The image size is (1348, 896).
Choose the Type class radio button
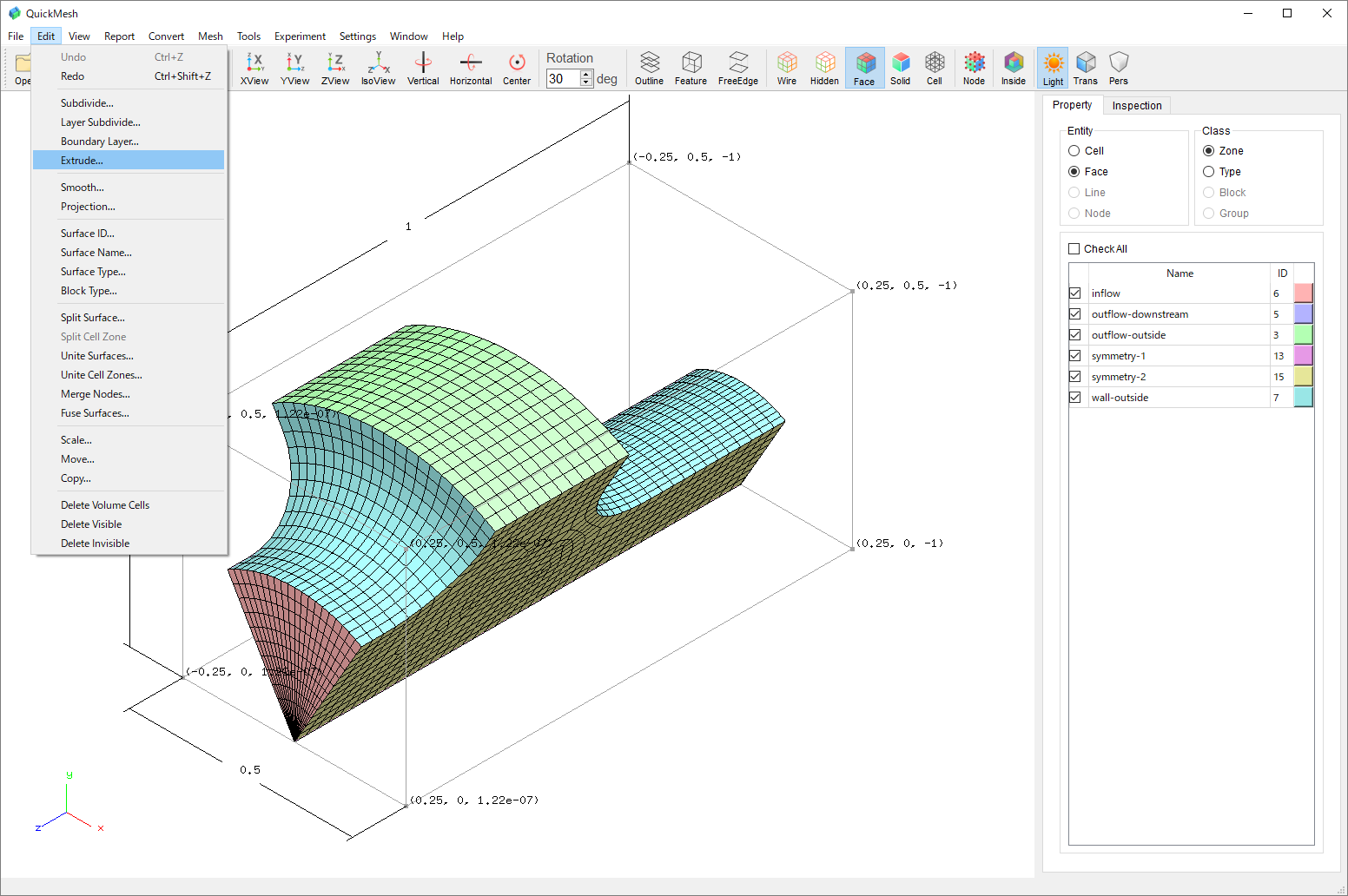[x=1208, y=172]
